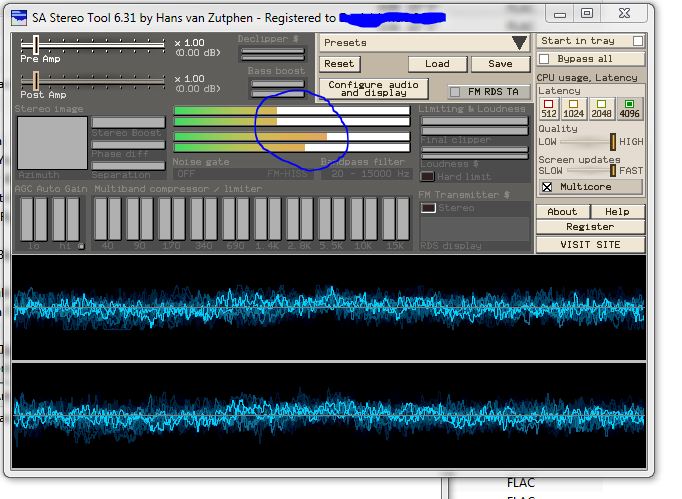
Task: Click the Register button
Action: pyautogui.click(x=590, y=227)
